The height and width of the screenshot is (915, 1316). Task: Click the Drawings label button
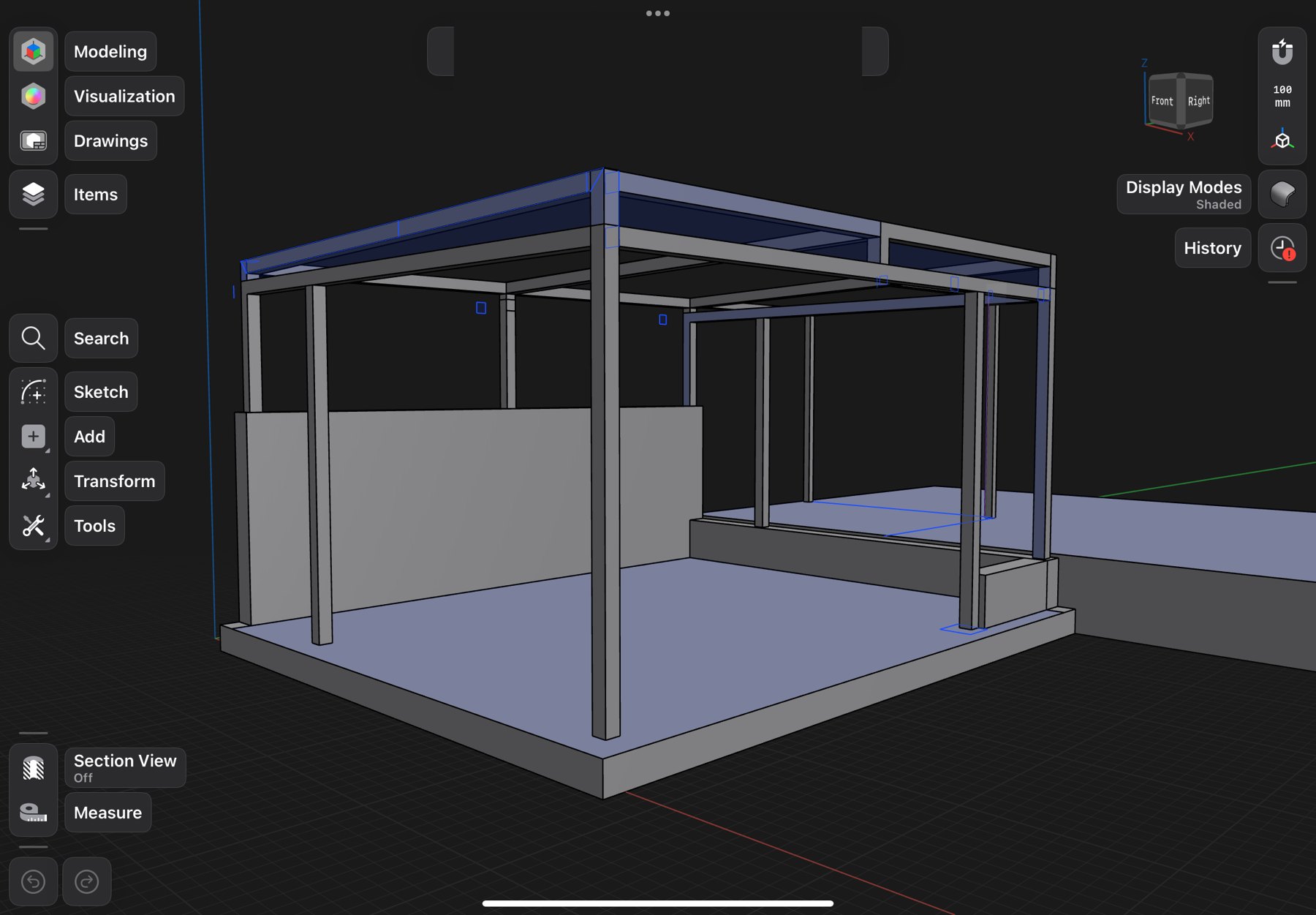pos(110,140)
